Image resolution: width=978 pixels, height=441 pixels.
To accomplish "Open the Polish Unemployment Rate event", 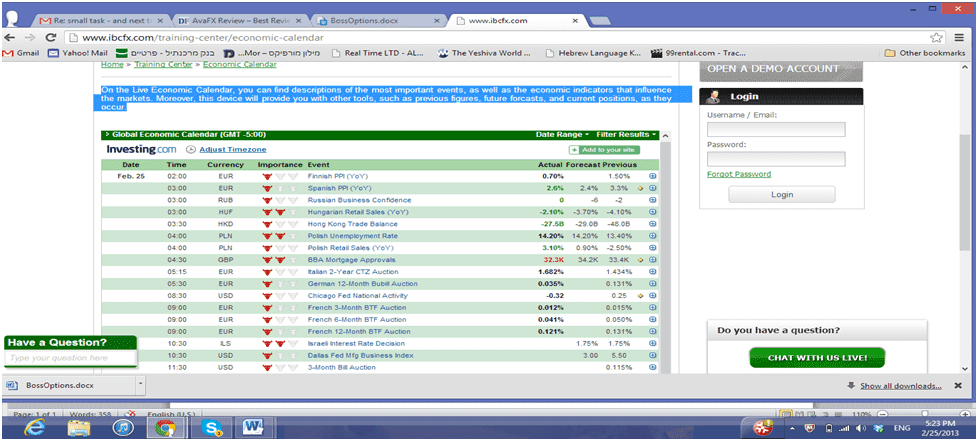I will coord(352,236).
